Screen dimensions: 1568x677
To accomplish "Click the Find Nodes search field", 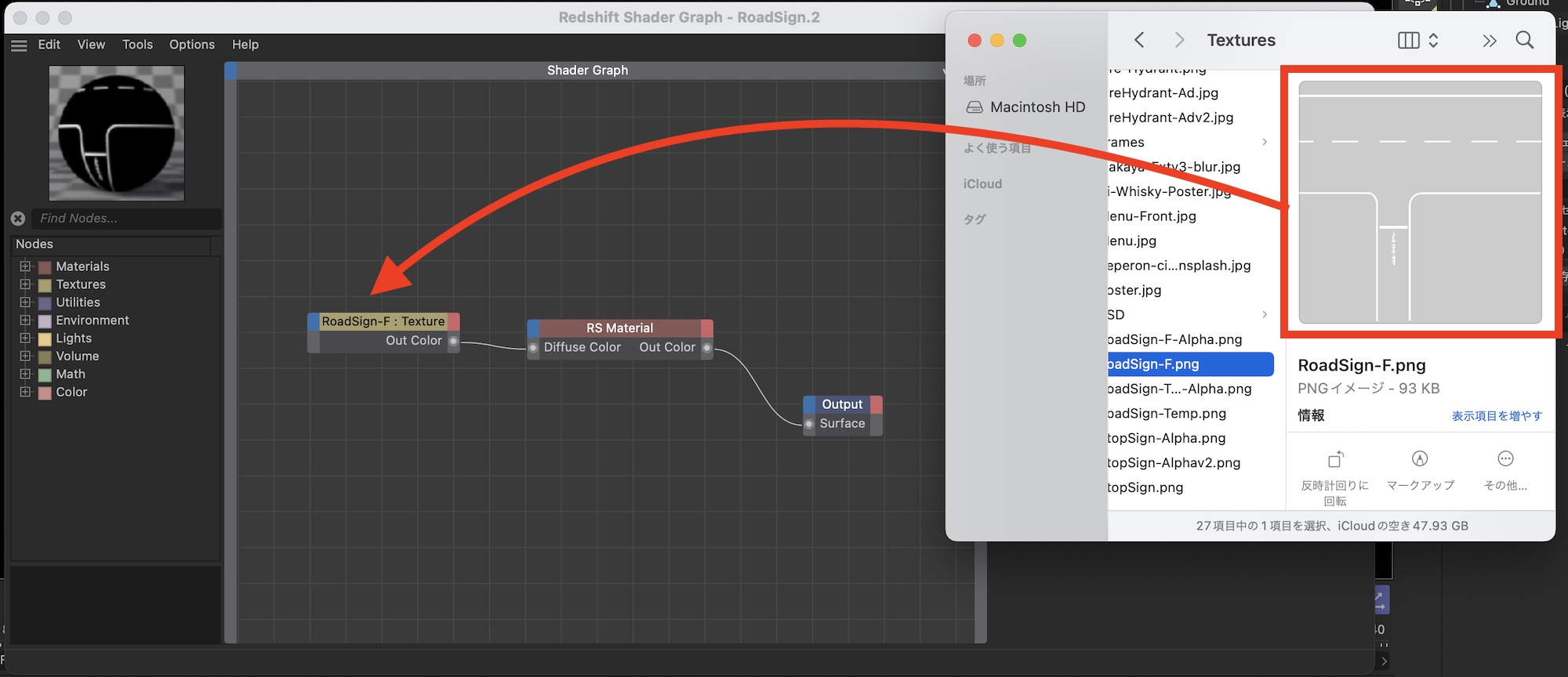I will [125, 219].
